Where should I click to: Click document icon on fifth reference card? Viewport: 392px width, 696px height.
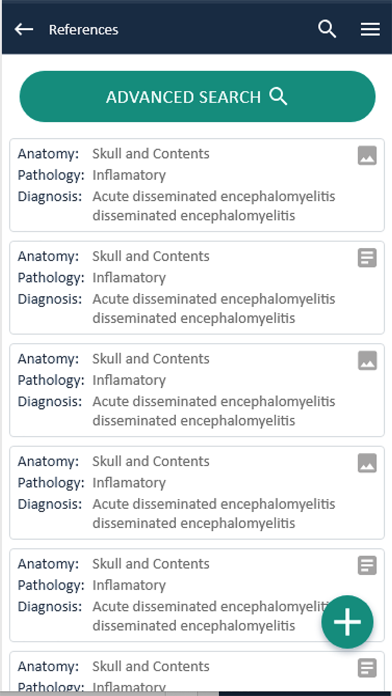pyautogui.click(x=367, y=566)
